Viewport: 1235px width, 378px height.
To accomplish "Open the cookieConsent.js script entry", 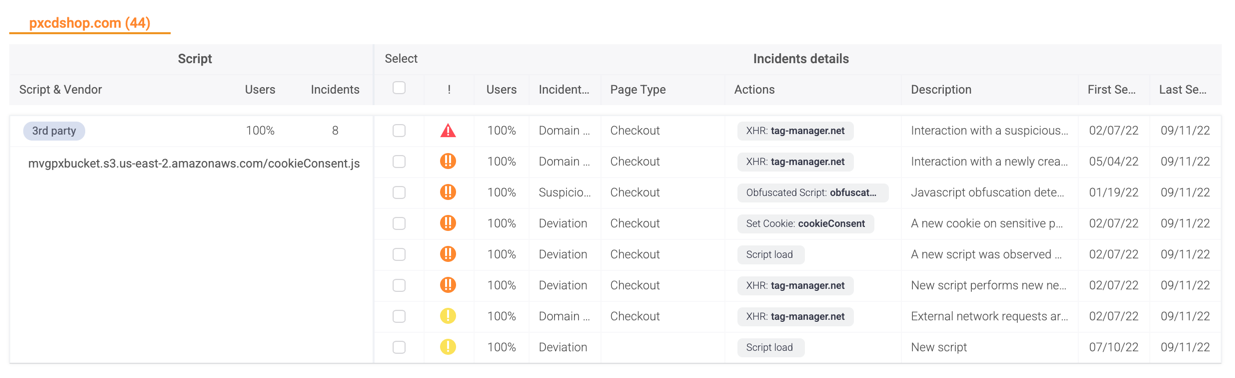I will tap(194, 163).
